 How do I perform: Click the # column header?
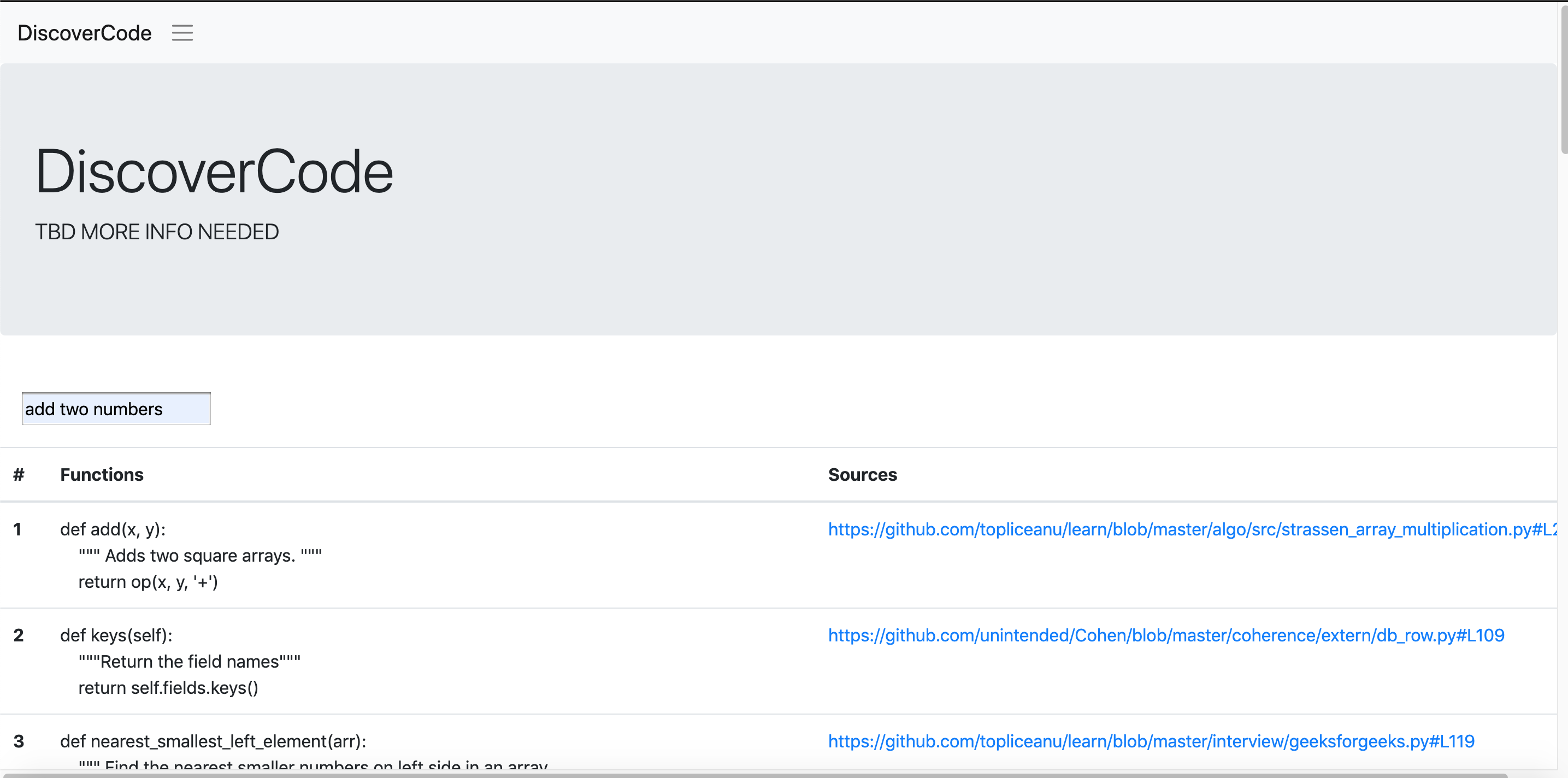coord(19,474)
